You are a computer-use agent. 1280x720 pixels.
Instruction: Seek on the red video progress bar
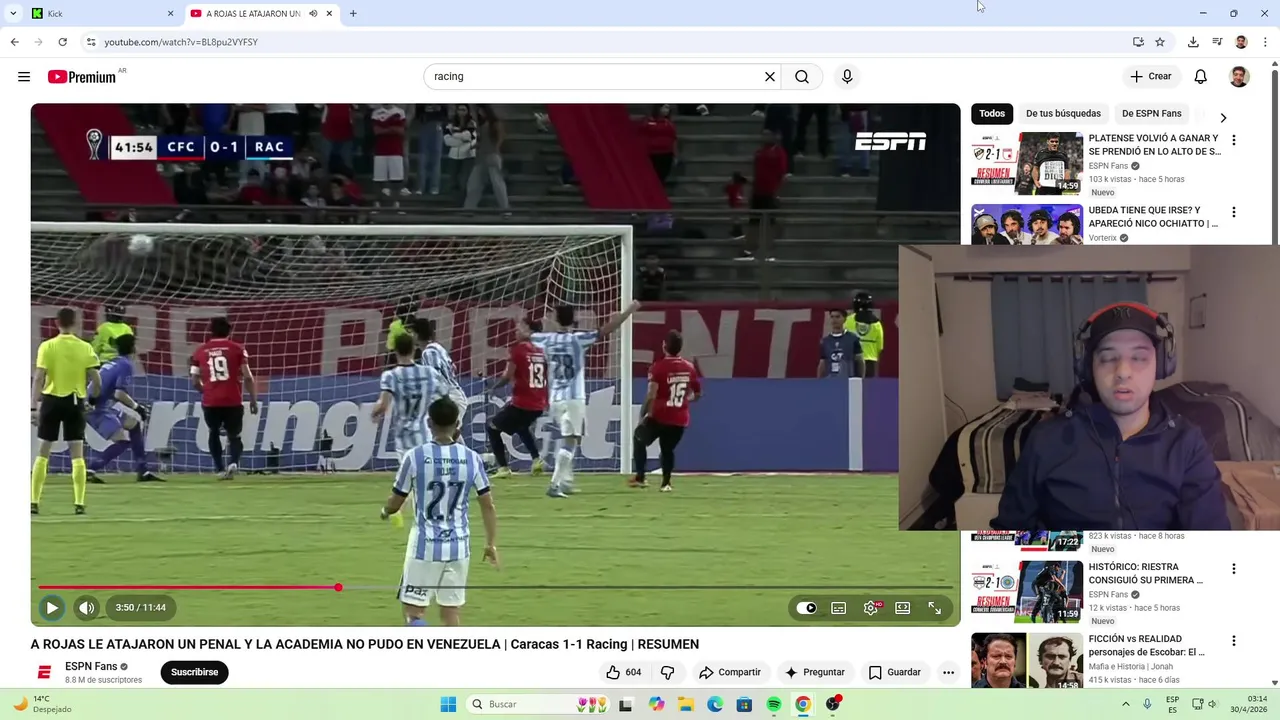495,587
